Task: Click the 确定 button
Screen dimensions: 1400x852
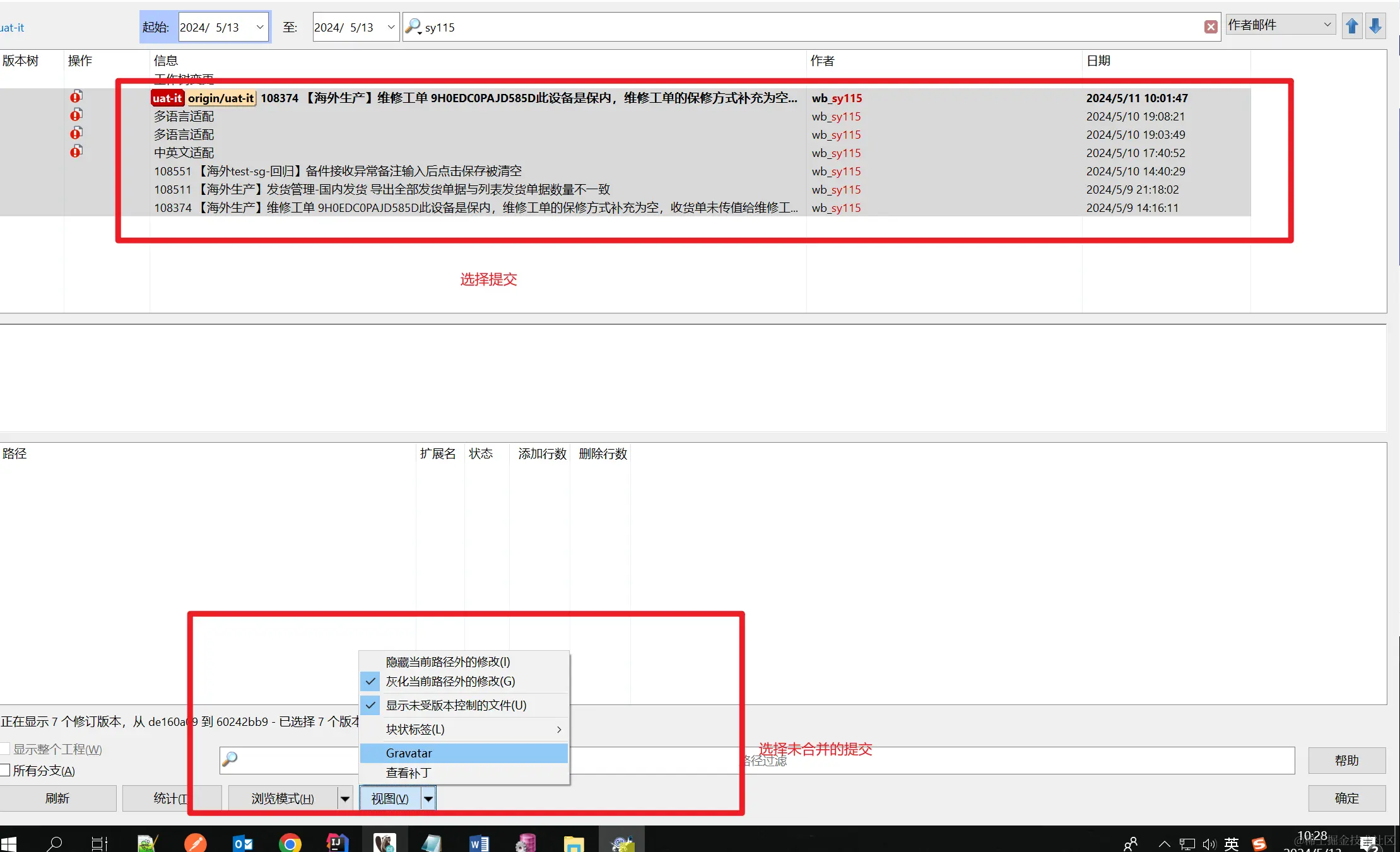Action: [x=1346, y=798]
